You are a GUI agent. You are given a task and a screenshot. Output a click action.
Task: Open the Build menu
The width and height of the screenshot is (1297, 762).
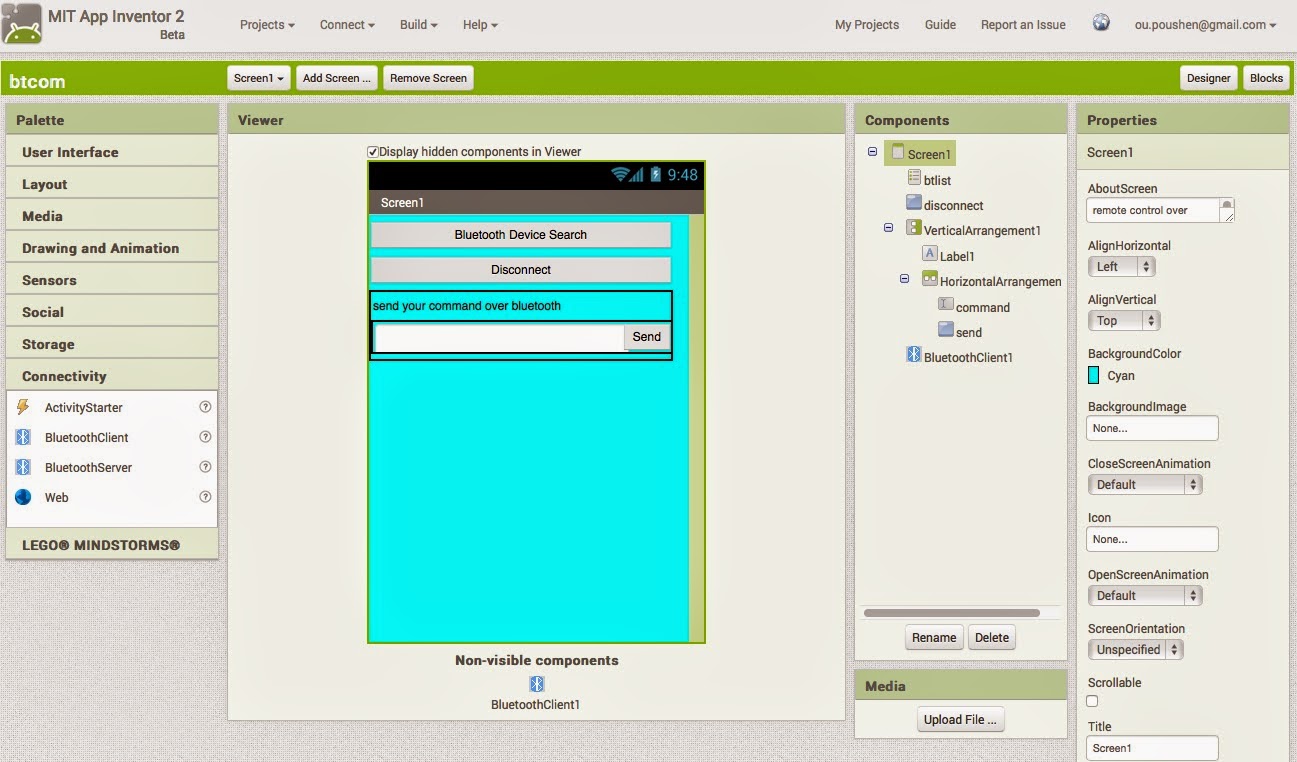pyautogui.click(x=419, y=25)
